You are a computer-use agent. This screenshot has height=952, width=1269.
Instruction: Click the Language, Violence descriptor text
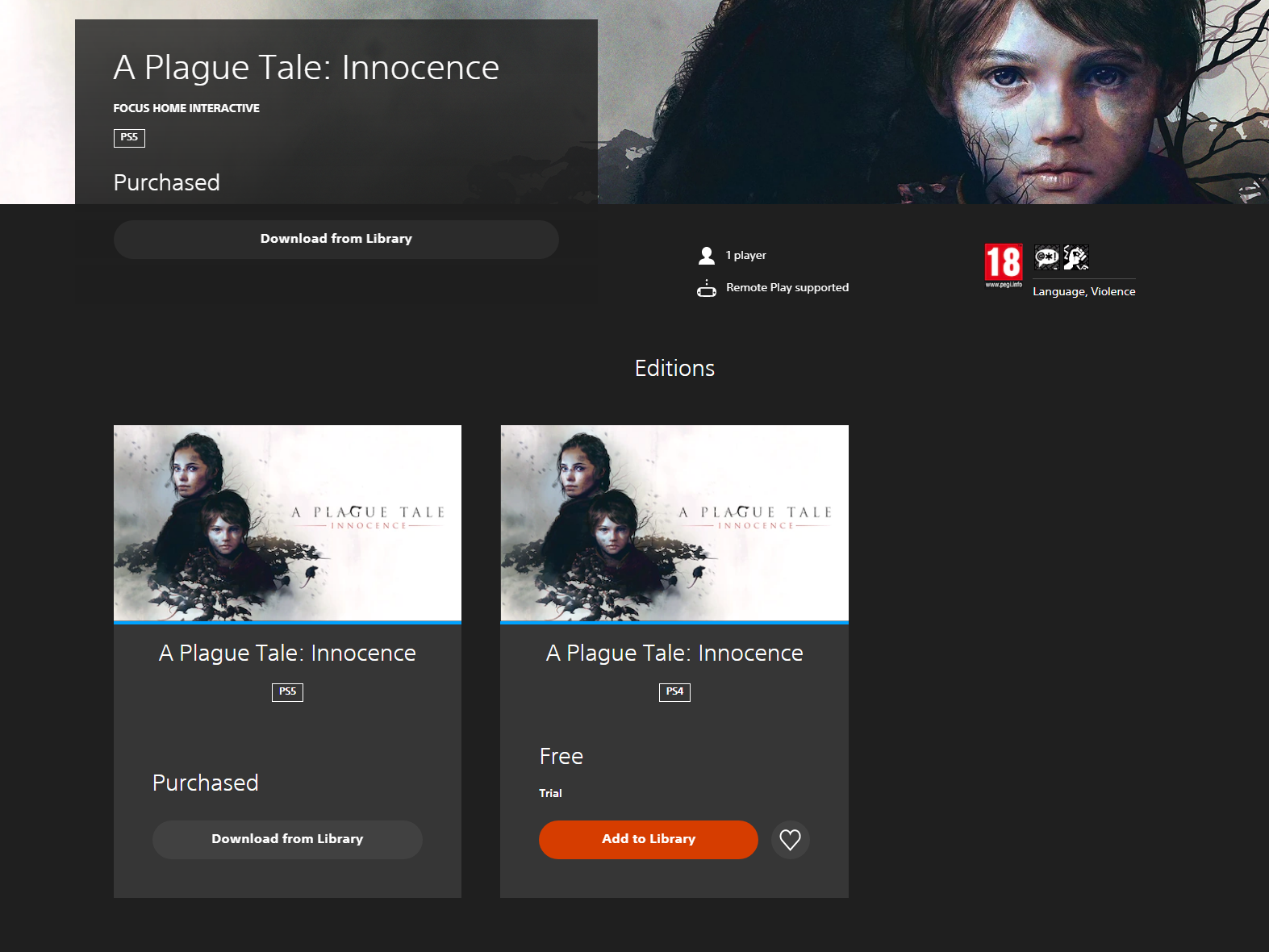(x=1083, y=291)
